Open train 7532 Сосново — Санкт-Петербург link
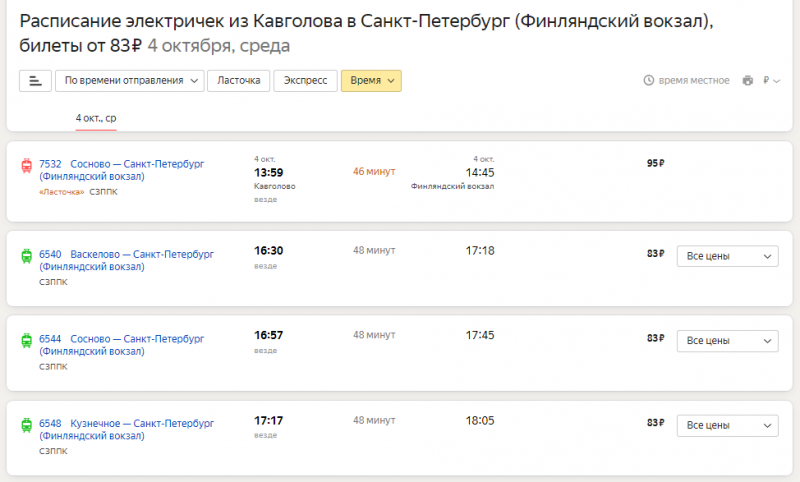800x482 pixels. [137, 163]
